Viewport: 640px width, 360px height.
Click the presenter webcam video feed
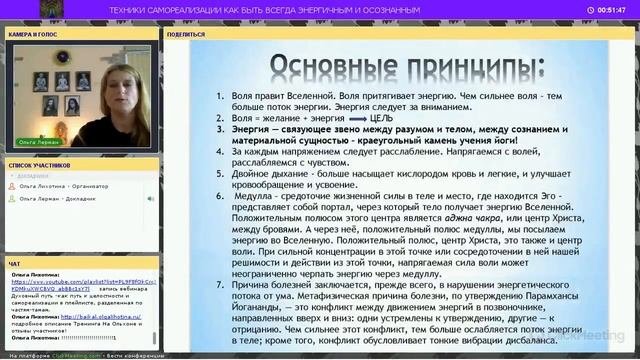(x=82, y=96)
